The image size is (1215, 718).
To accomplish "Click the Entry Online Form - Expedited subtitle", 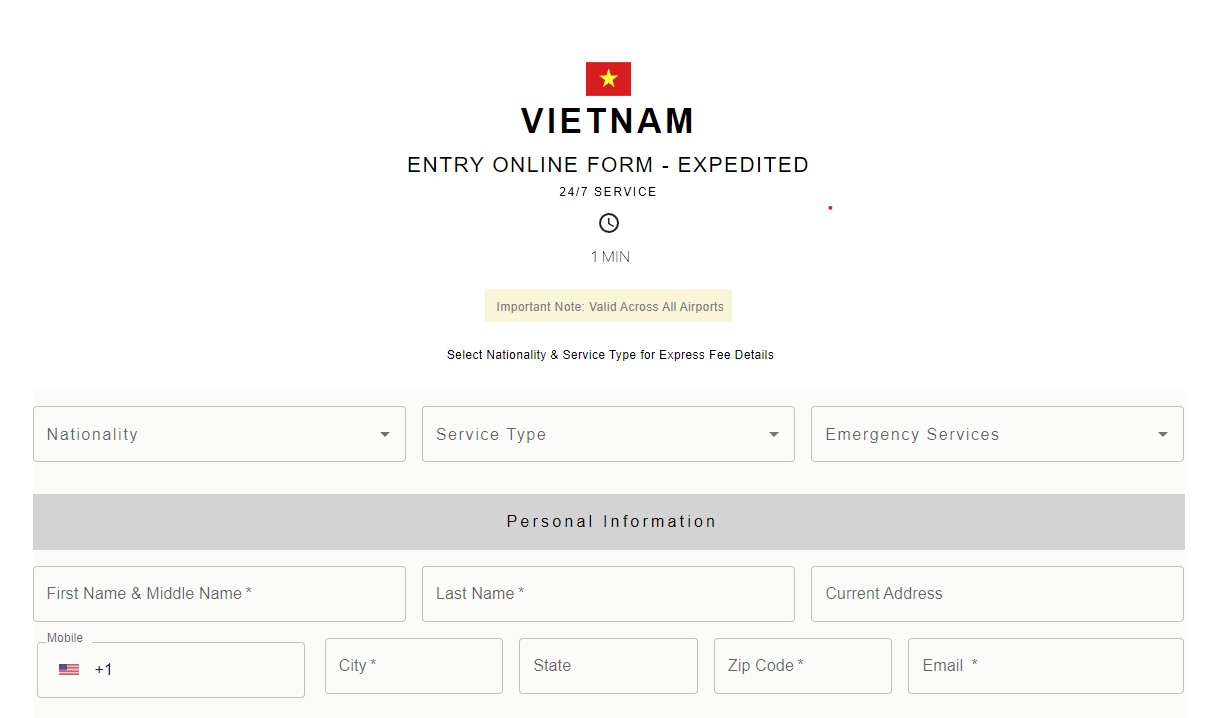I will point(608,165).
